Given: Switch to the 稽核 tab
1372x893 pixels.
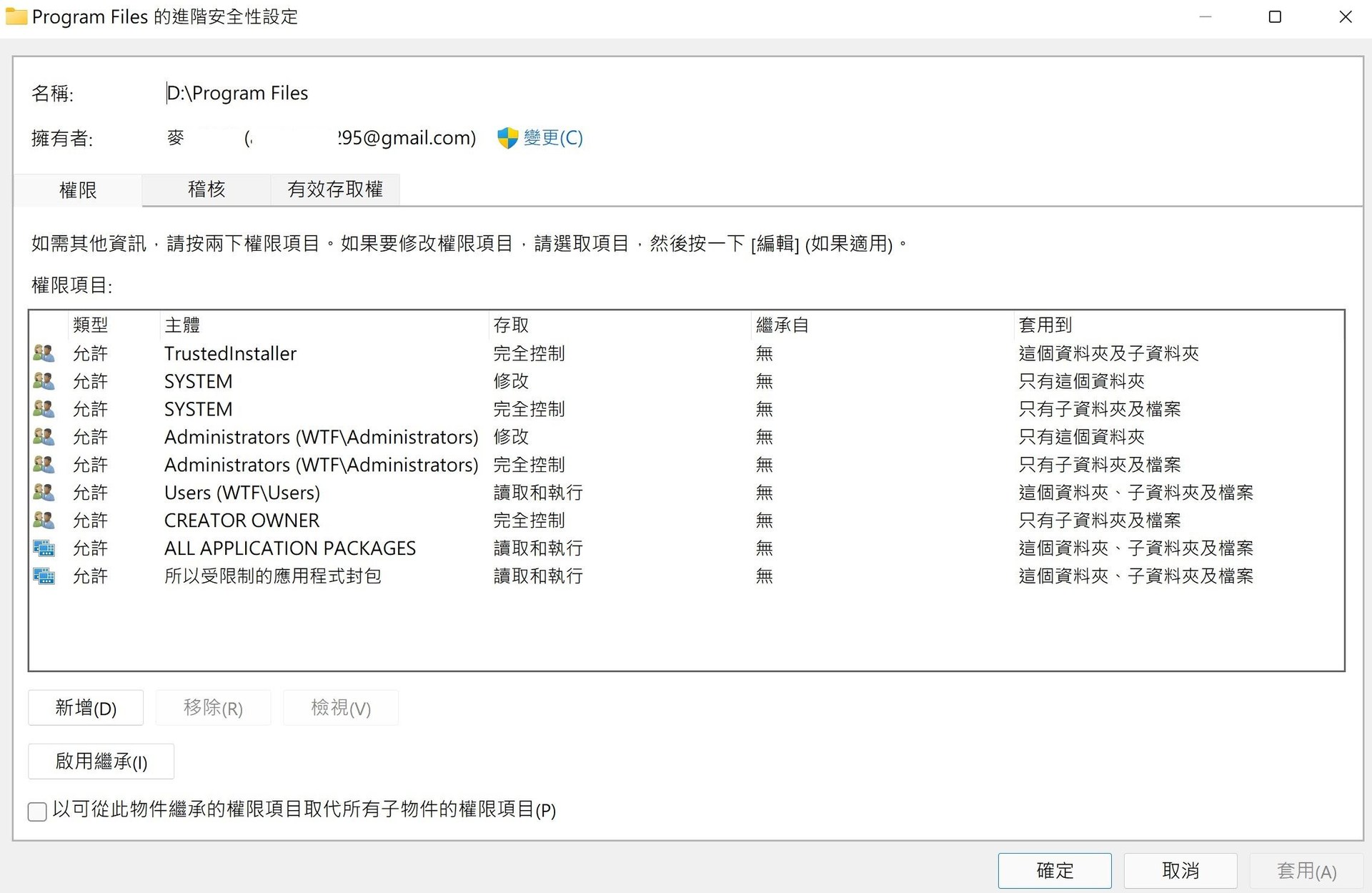Looking at the screenshot, I should pyautogui.click(x=206, y=189).
